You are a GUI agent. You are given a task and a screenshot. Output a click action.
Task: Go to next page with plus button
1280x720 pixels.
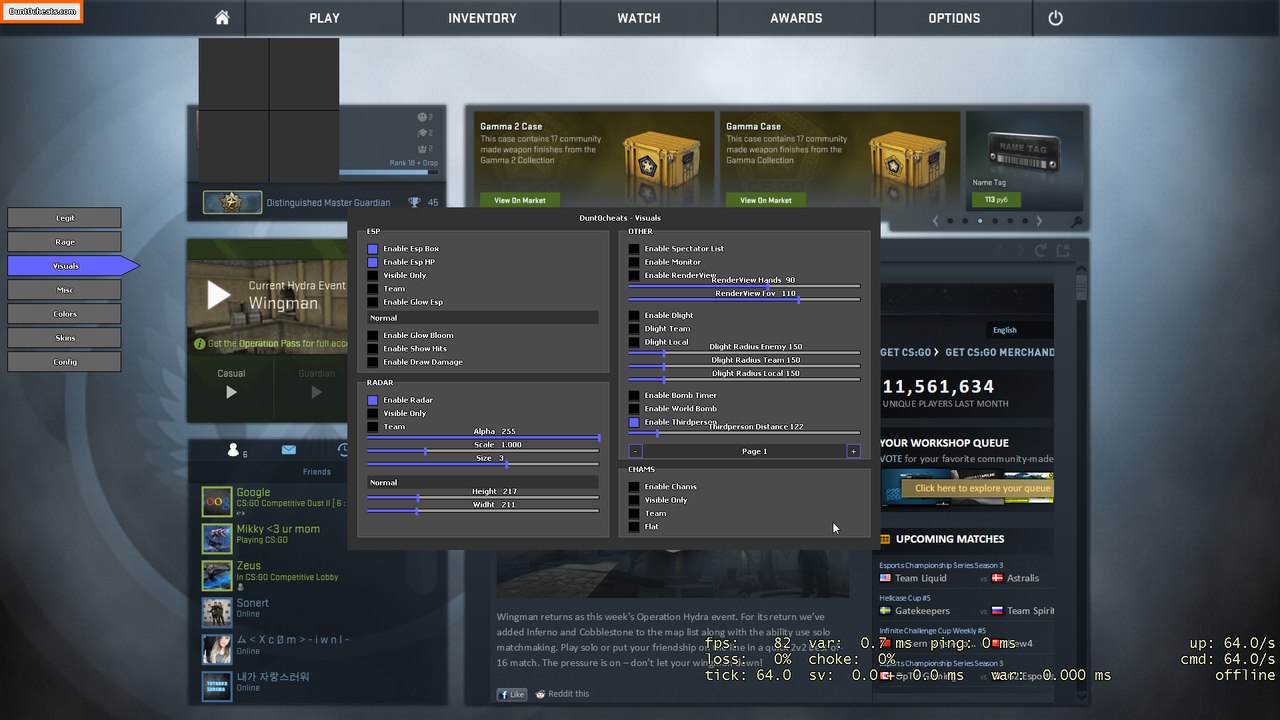click(x=853, y=452)
